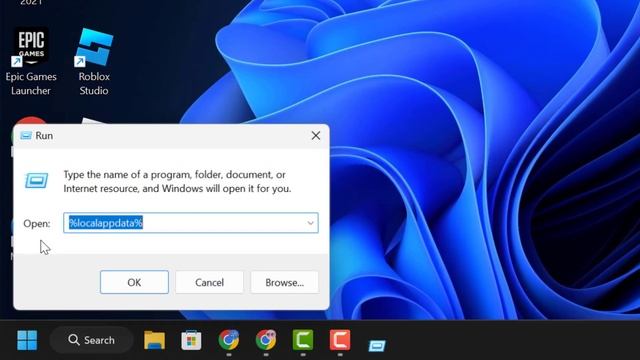Switch to the second Chrome profile icon

tap(266, 340)
